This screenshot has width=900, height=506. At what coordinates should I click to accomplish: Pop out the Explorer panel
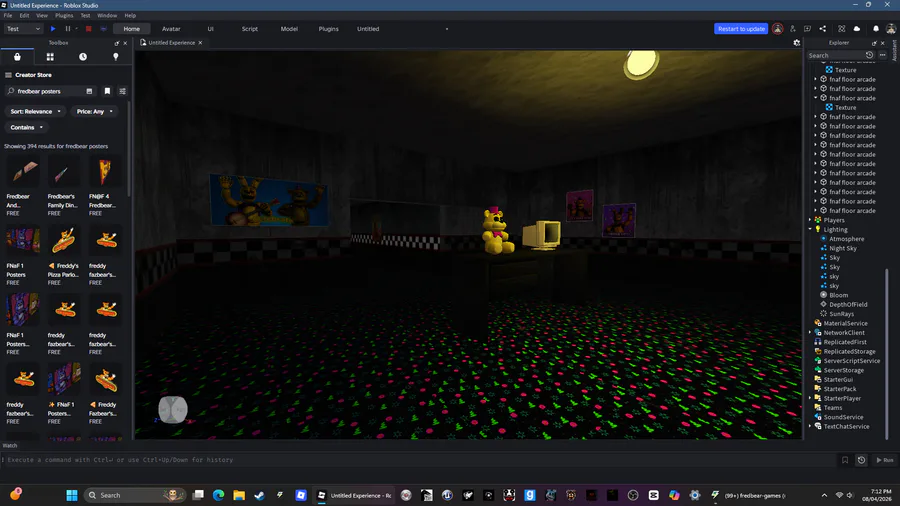point(874,43)
